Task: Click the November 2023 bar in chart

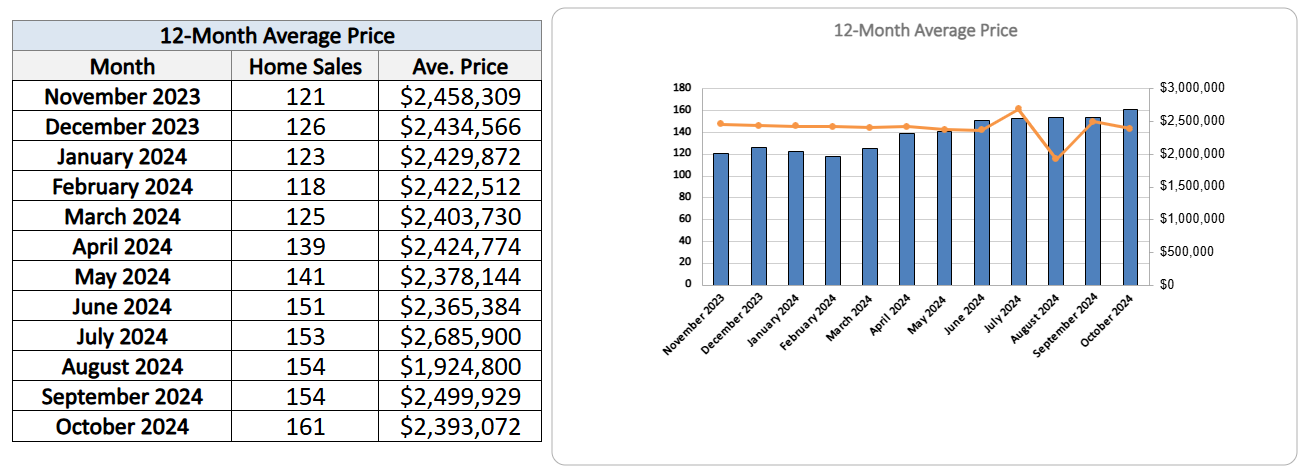Action: (x=721, y=219)
